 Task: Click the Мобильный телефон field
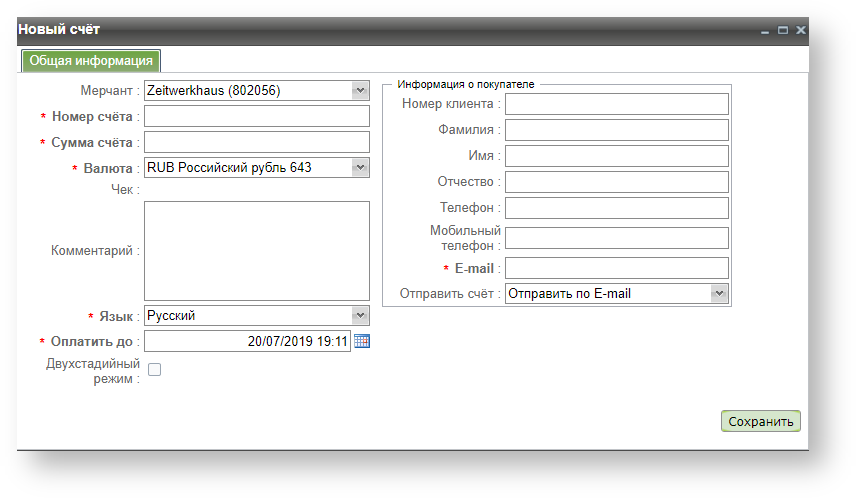[x=617, y=238]
